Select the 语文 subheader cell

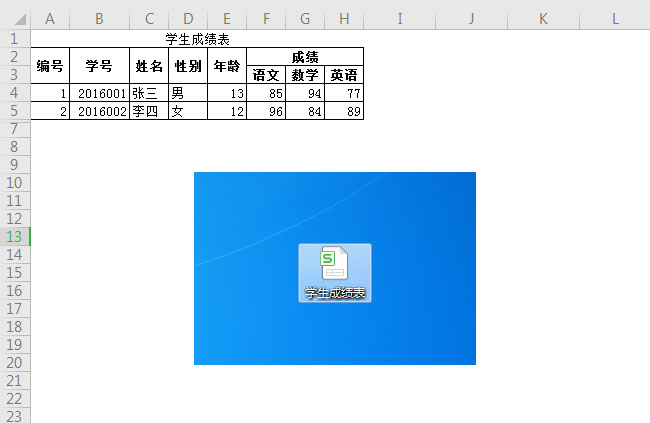[x=266, y=75]
